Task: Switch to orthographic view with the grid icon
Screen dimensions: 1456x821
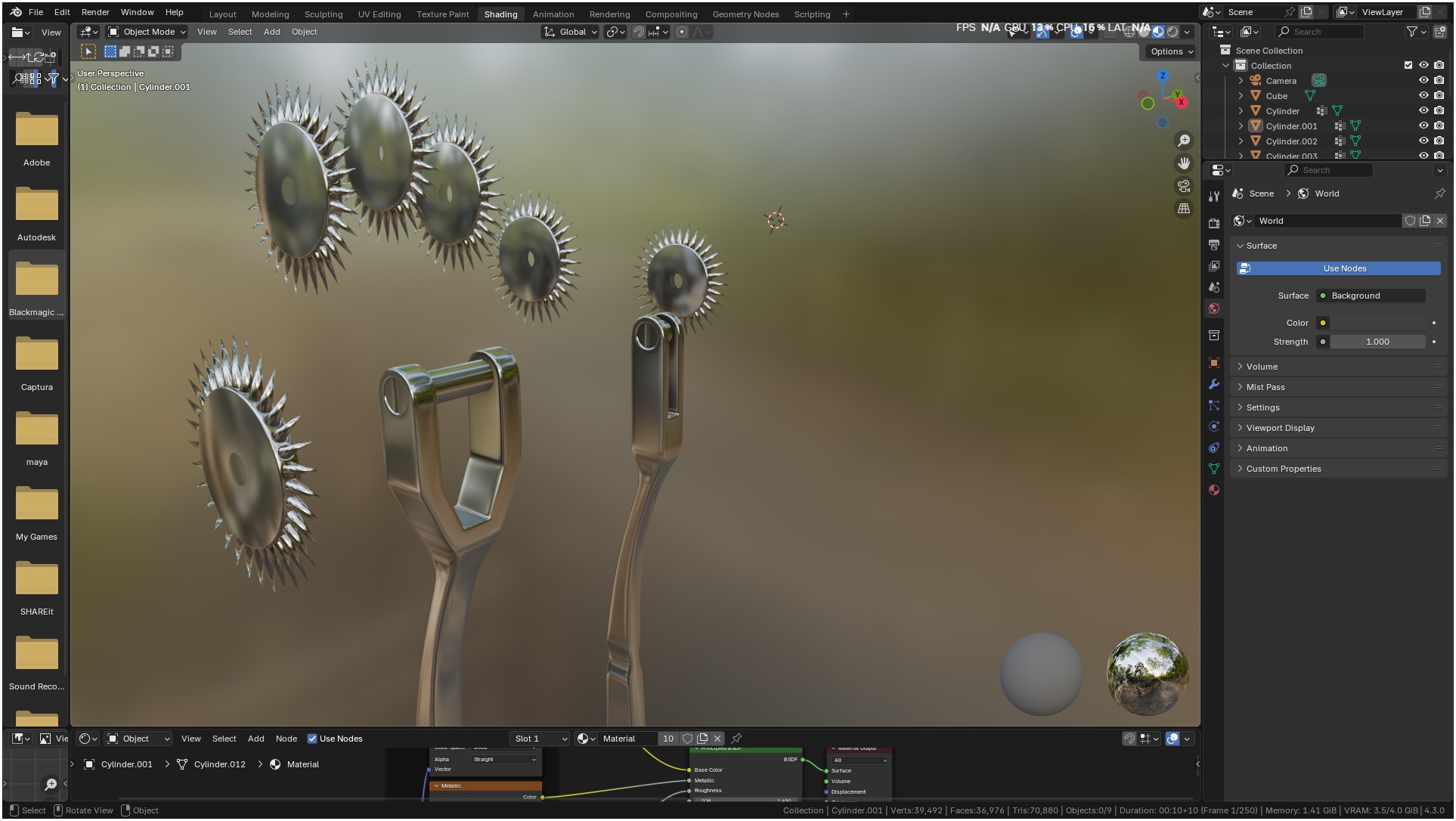Action: coord(1184,209)
